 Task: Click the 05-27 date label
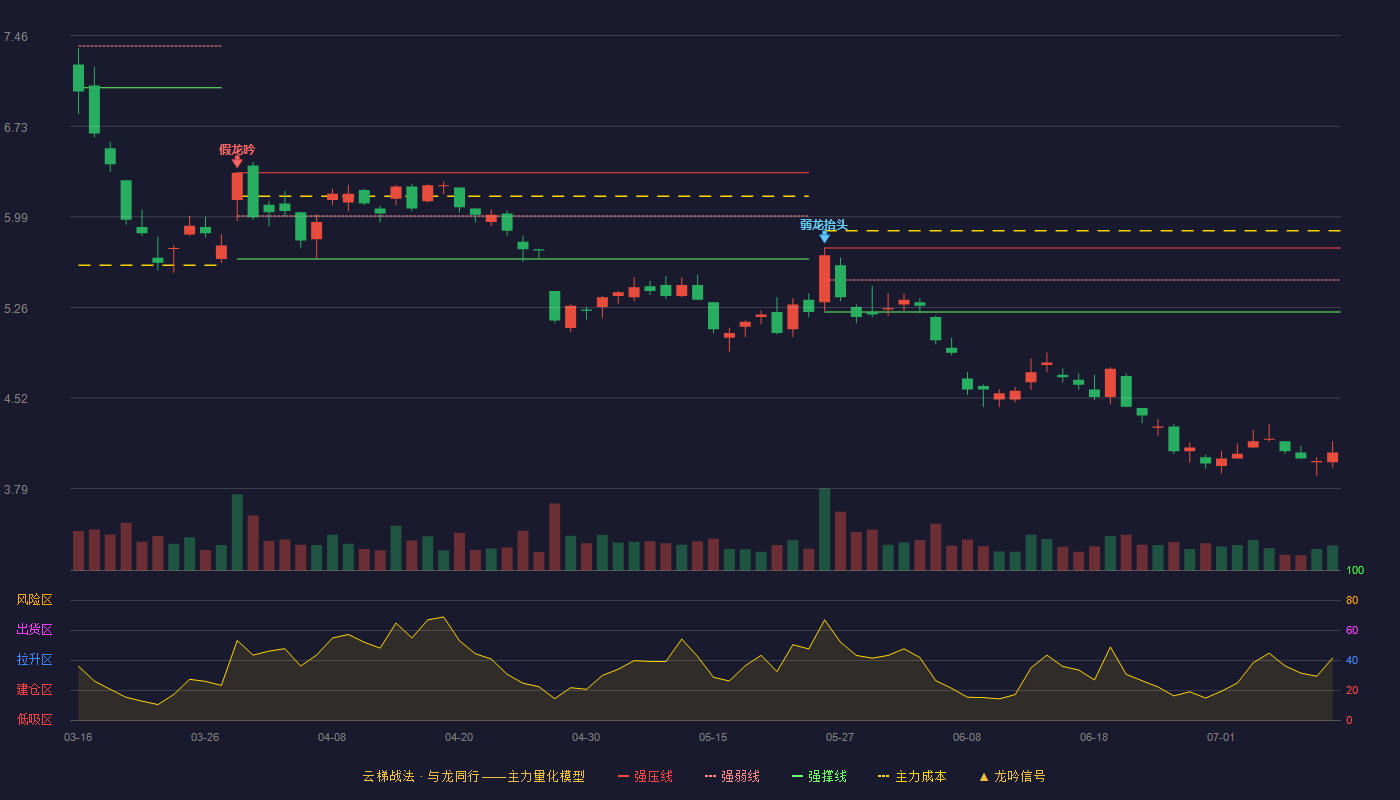point(840,737)
